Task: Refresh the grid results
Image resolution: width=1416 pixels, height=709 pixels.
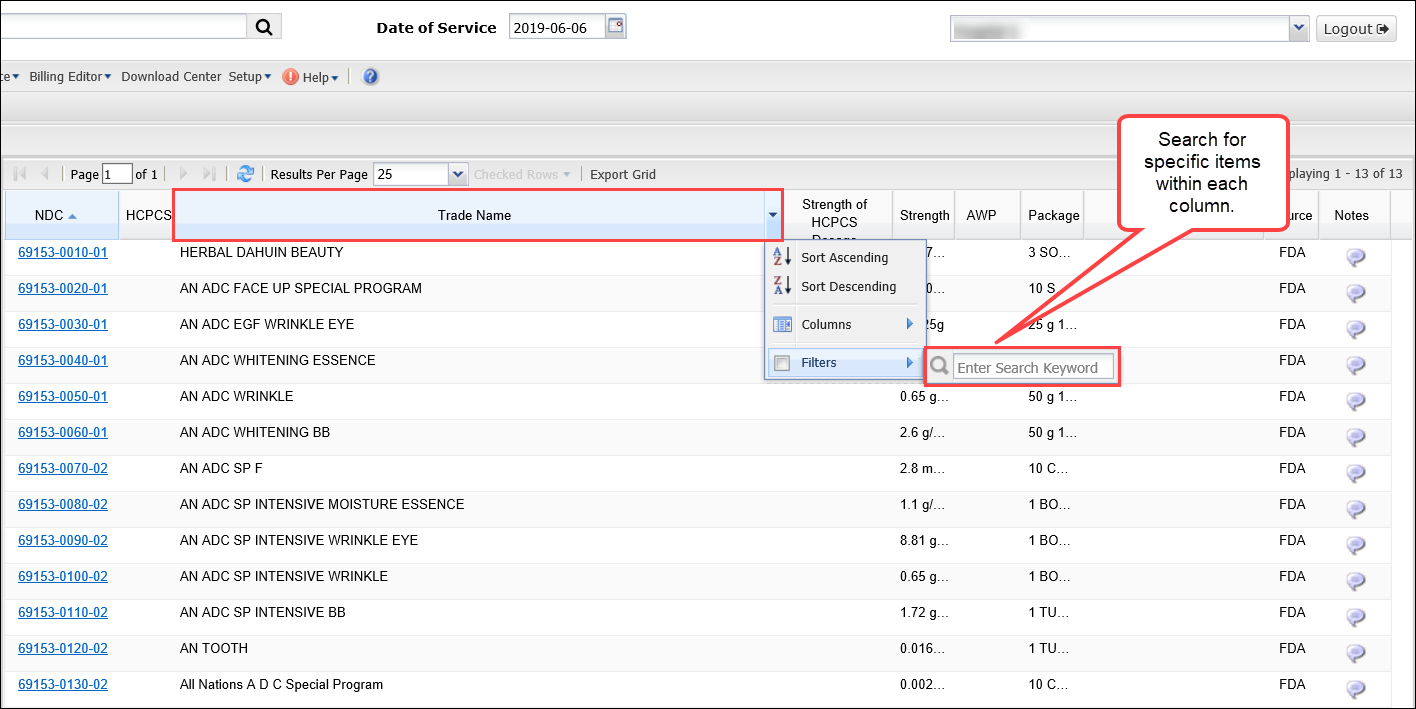Action: tap(245, 174)
